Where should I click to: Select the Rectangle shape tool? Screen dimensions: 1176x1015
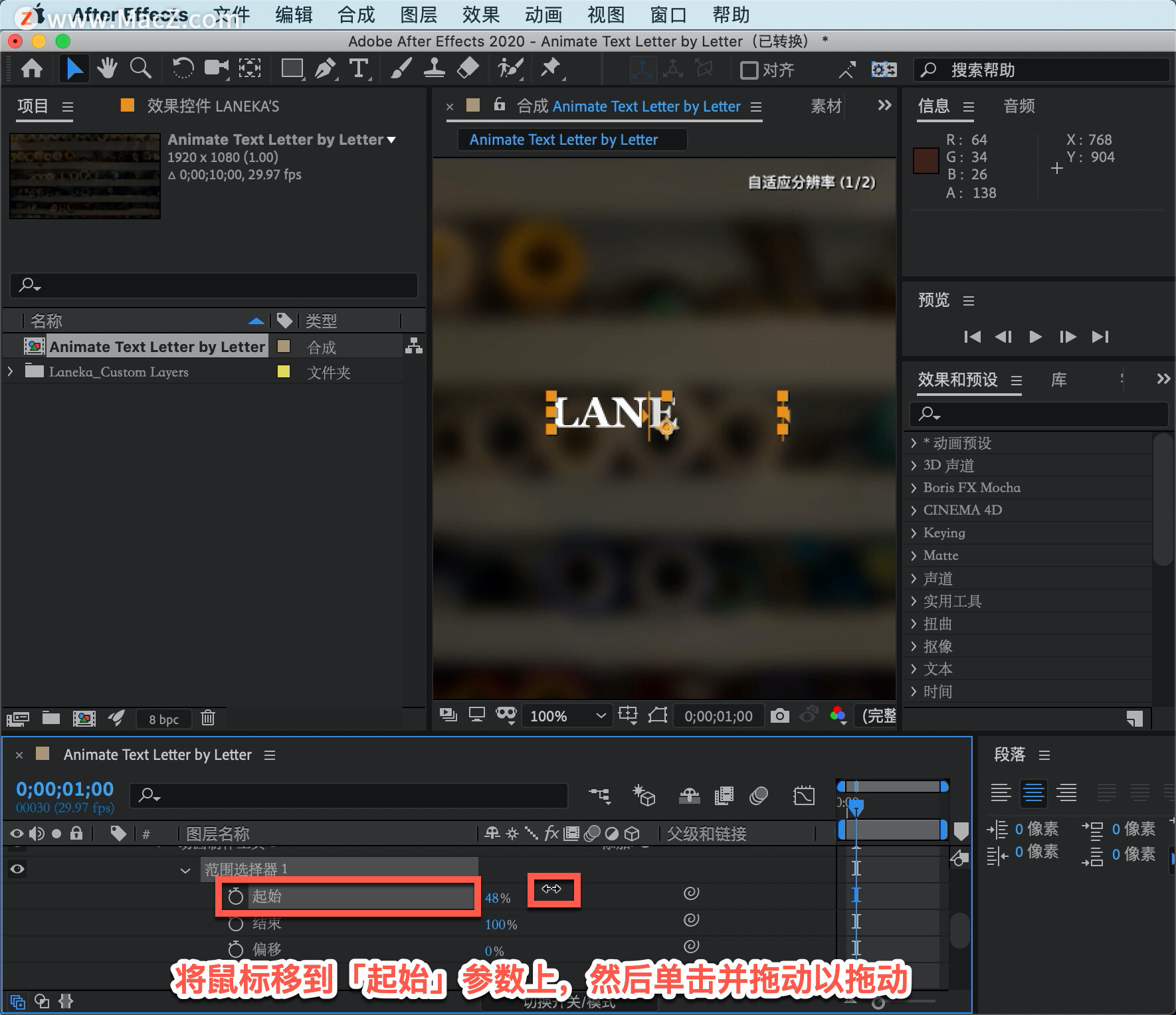click(292, 68)
